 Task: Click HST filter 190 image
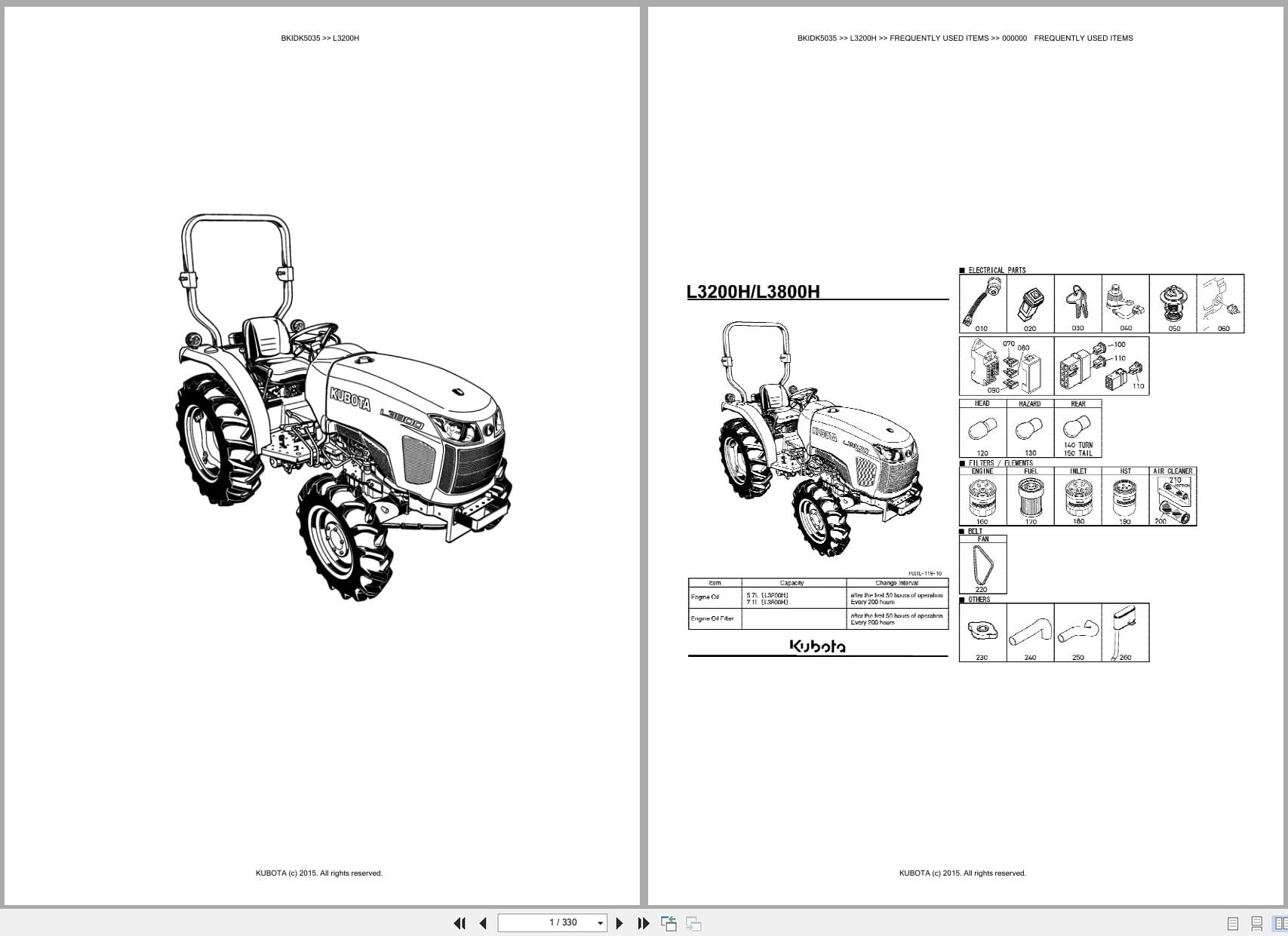click(x=1125, y=497)
